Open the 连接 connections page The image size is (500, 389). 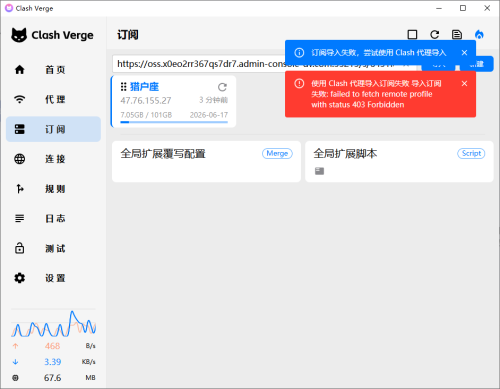(53, 159)
